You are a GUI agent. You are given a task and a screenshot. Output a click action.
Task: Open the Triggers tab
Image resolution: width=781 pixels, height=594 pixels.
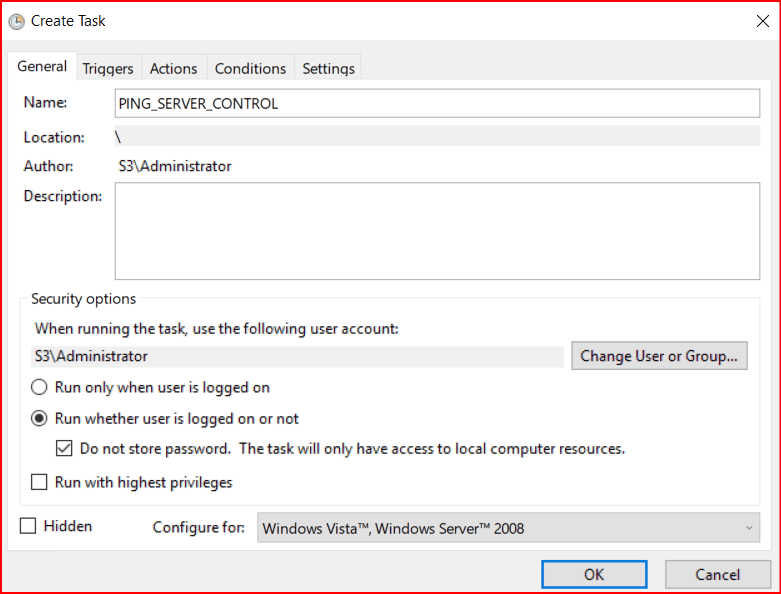[x=108, y=68]
